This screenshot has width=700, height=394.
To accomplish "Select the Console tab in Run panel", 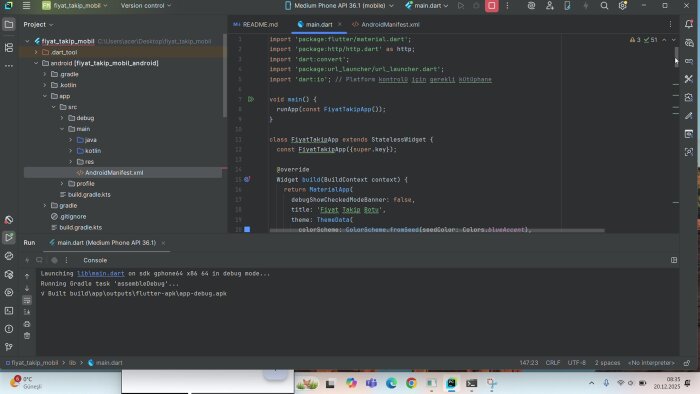I will (x=95, y=260).
